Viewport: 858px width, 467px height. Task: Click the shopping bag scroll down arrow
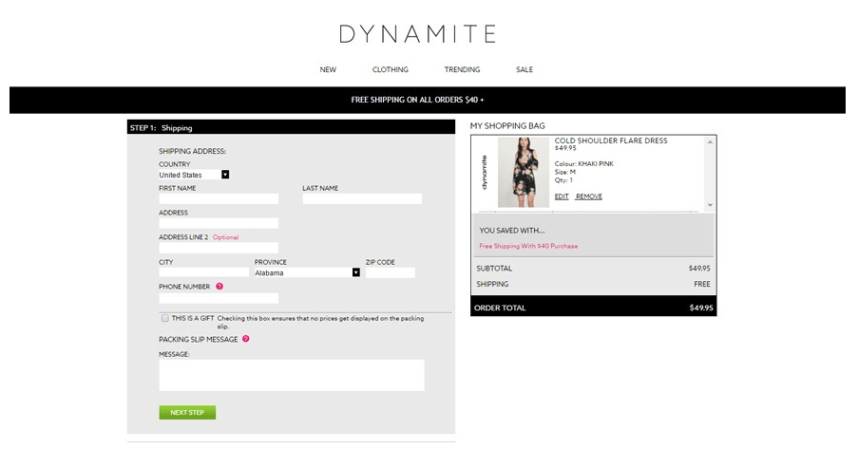(x=710, y=205)
